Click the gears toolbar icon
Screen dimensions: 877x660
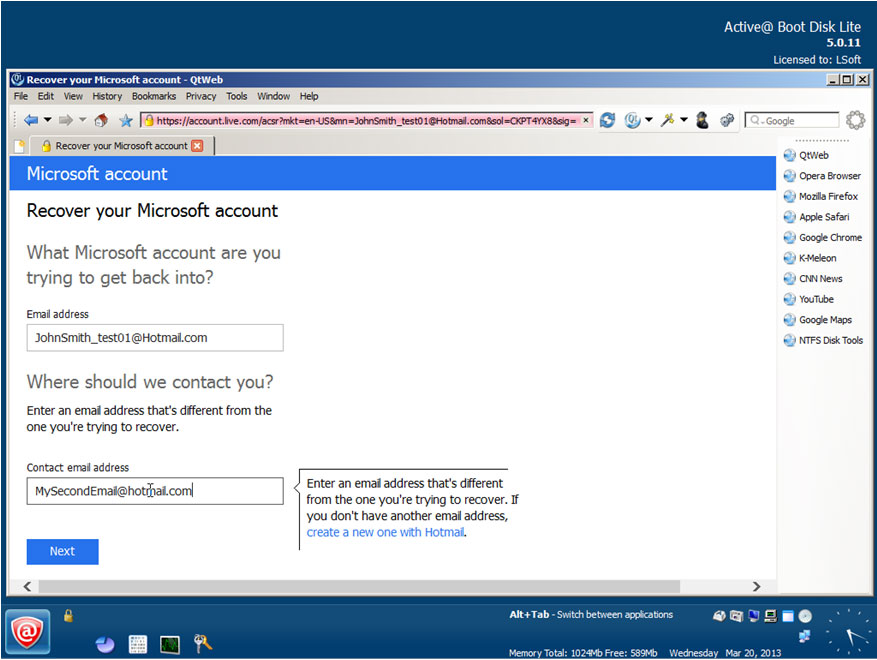(x=727, y=120)
